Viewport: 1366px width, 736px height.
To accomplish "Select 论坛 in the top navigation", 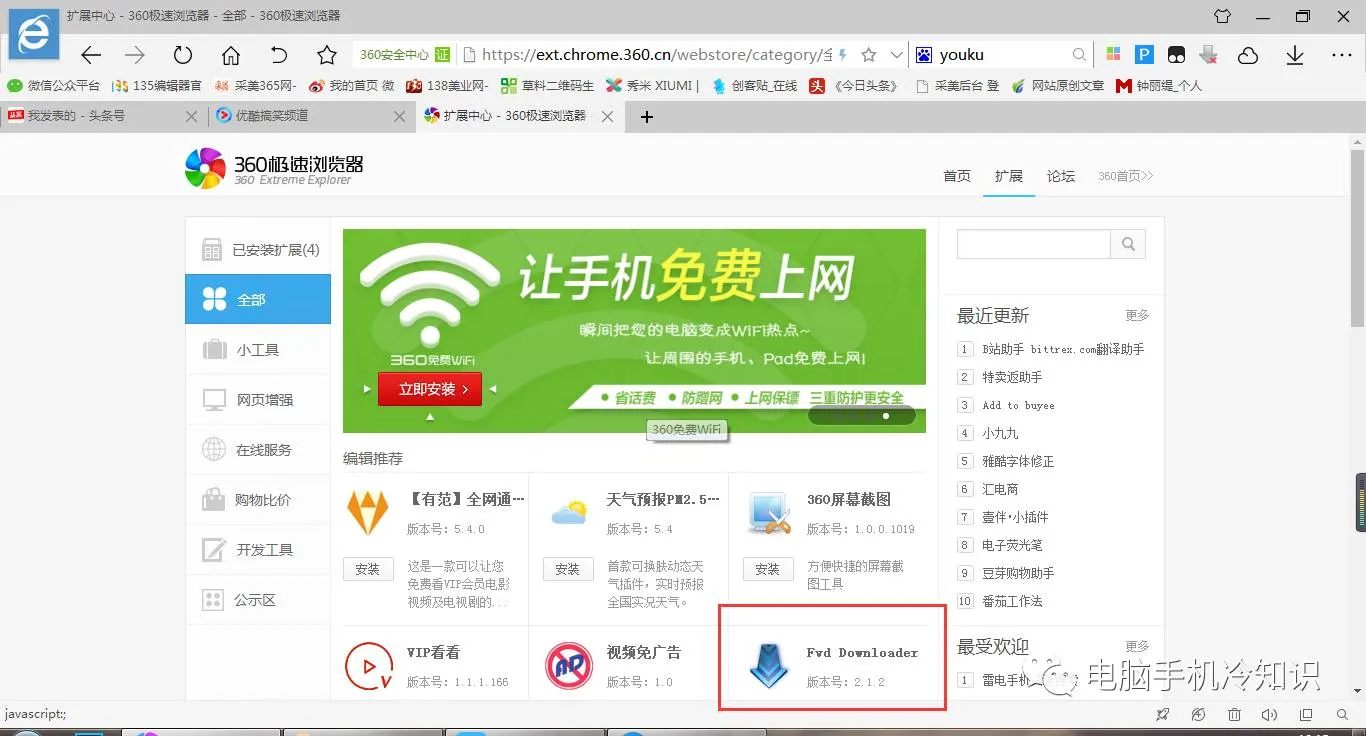I will click(1060, 176).
